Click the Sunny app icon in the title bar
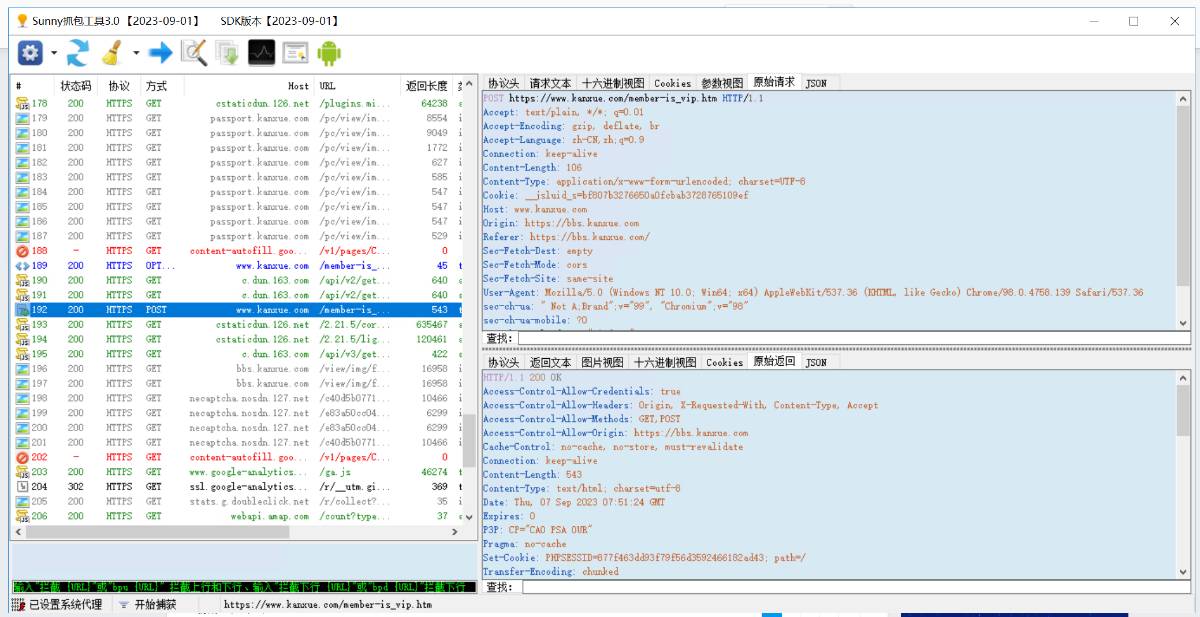 pyautogui.click(x=22, y=20)
